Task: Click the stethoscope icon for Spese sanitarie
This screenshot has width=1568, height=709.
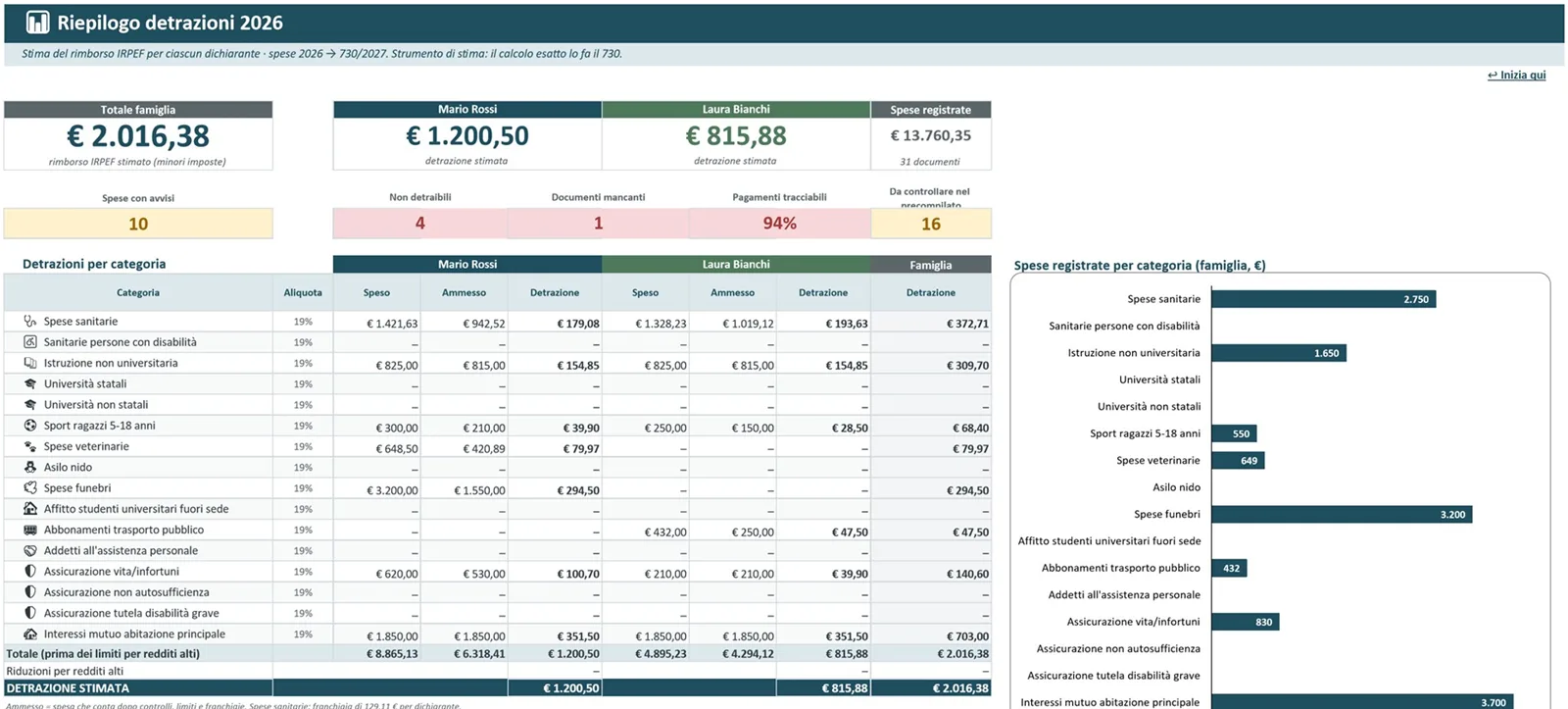Action: (x=30, y=321)
